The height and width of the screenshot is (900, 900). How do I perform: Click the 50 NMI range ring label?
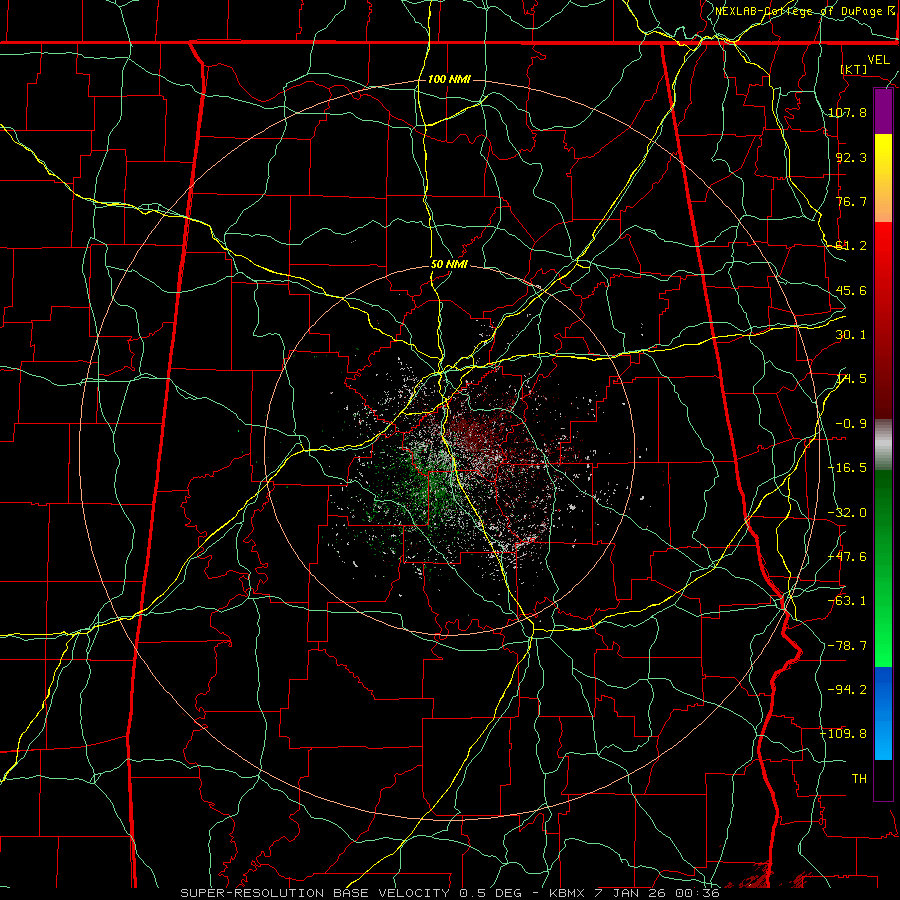click(x=449, y=265)
